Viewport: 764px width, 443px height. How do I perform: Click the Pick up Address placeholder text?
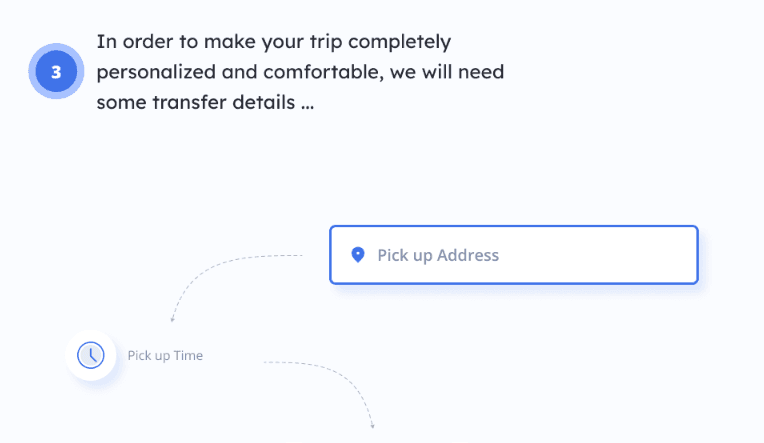tap(438, 255)
